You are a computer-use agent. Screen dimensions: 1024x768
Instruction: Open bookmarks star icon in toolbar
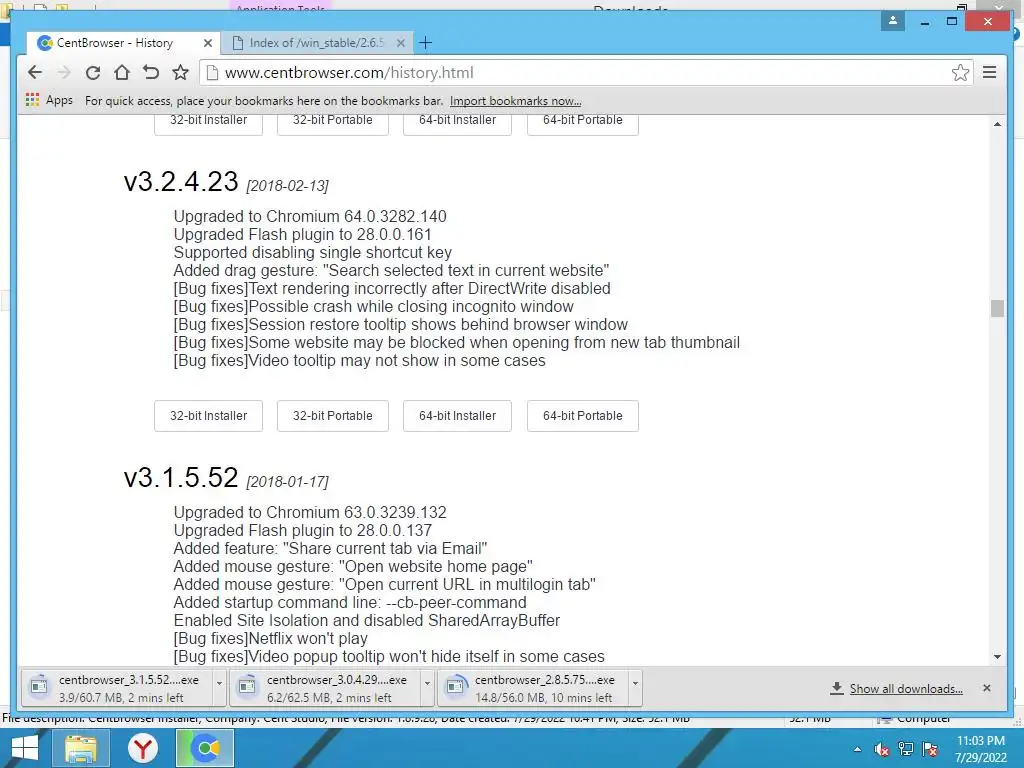click(180, 72)
